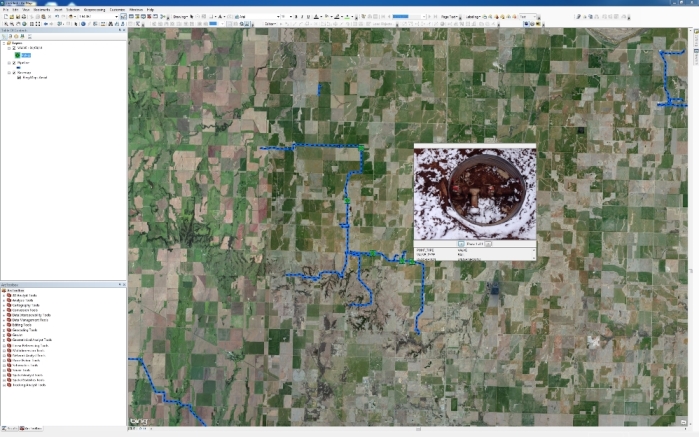
Task: Click the New map document icon
Action: pos(6,16)
